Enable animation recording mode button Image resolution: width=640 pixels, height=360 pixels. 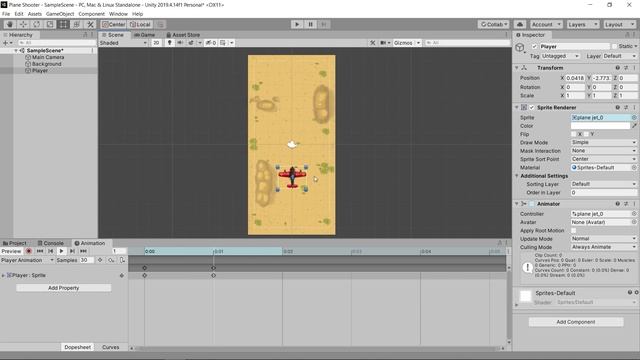(29, 251)
